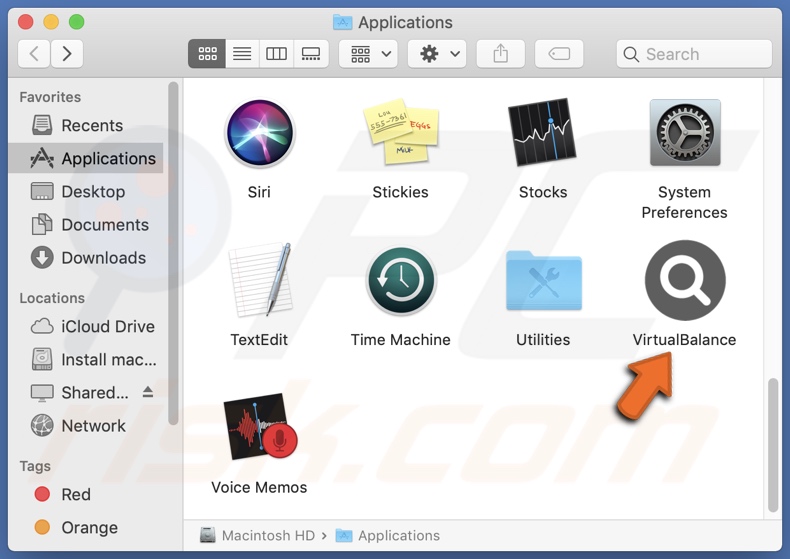Switch to column view
Image resolution: width=790 pixels, height=559 pixels.
pyautogui.click(x=276, y=53)
